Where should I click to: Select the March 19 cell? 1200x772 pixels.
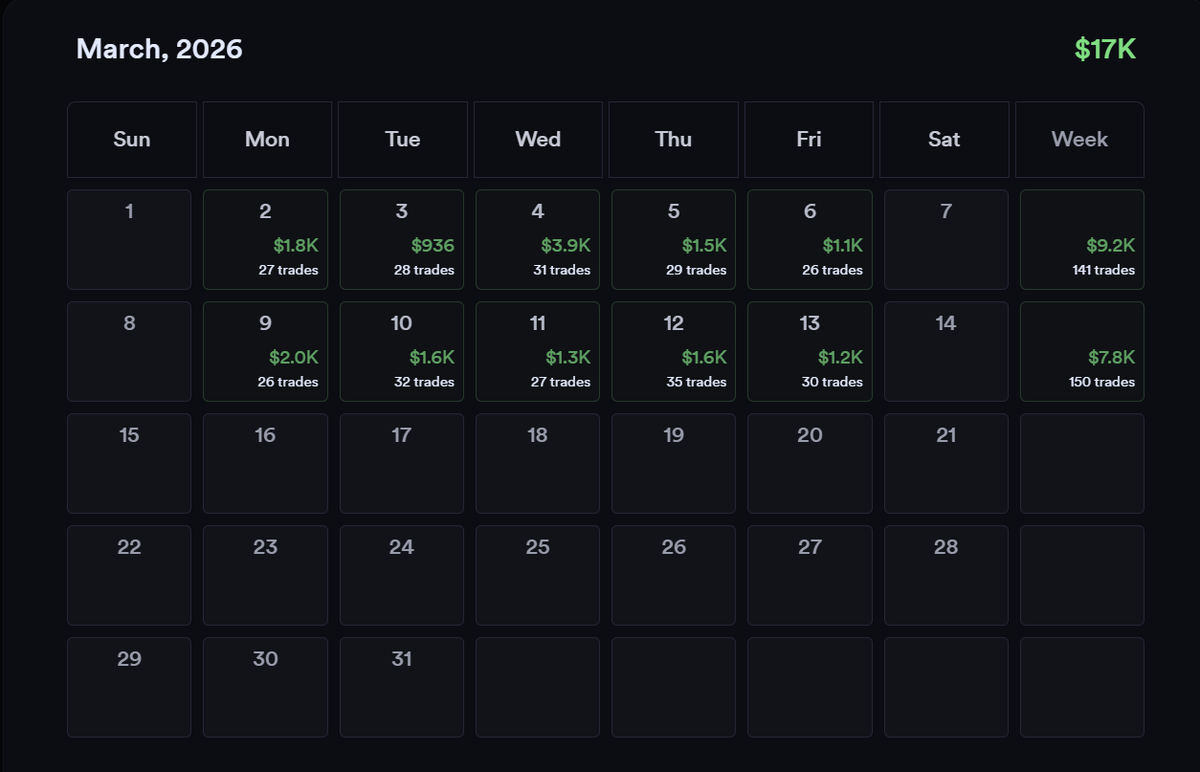pyautogui.click(x=673, y=464)
